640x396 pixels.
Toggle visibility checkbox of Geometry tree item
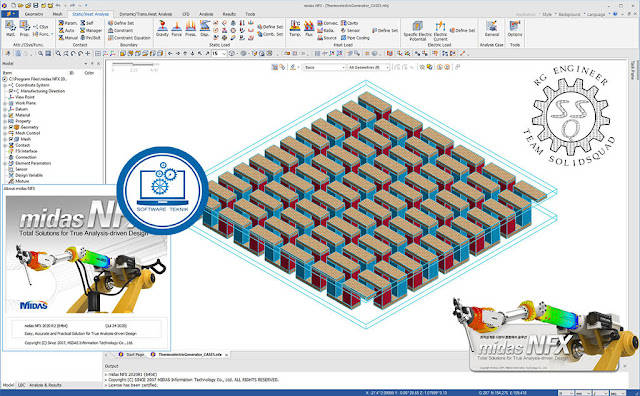click(x=11, y=127)
